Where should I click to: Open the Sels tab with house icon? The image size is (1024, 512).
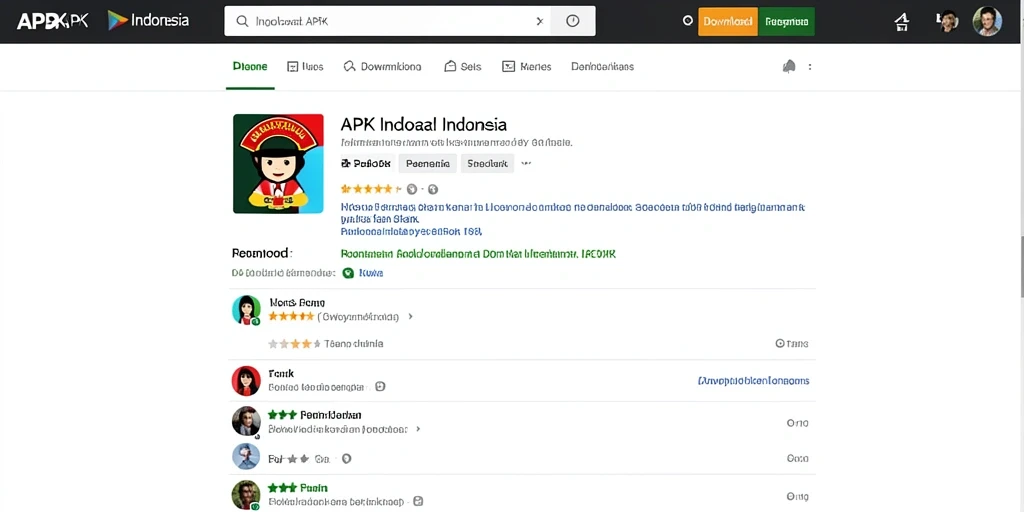click(x=462, y=67)
